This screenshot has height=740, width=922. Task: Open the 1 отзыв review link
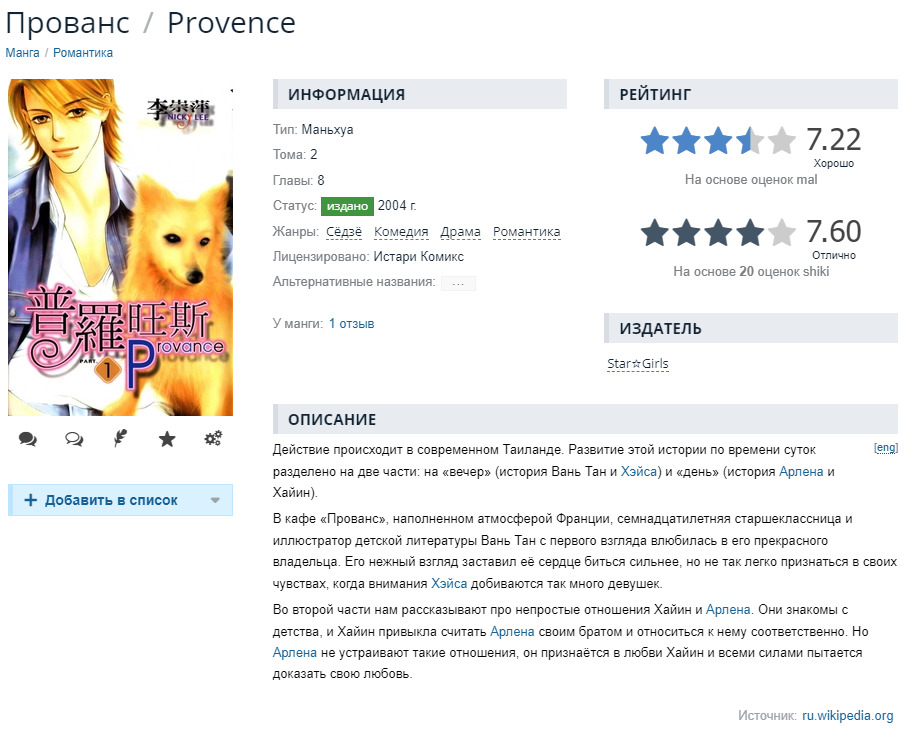coord(351,324)
